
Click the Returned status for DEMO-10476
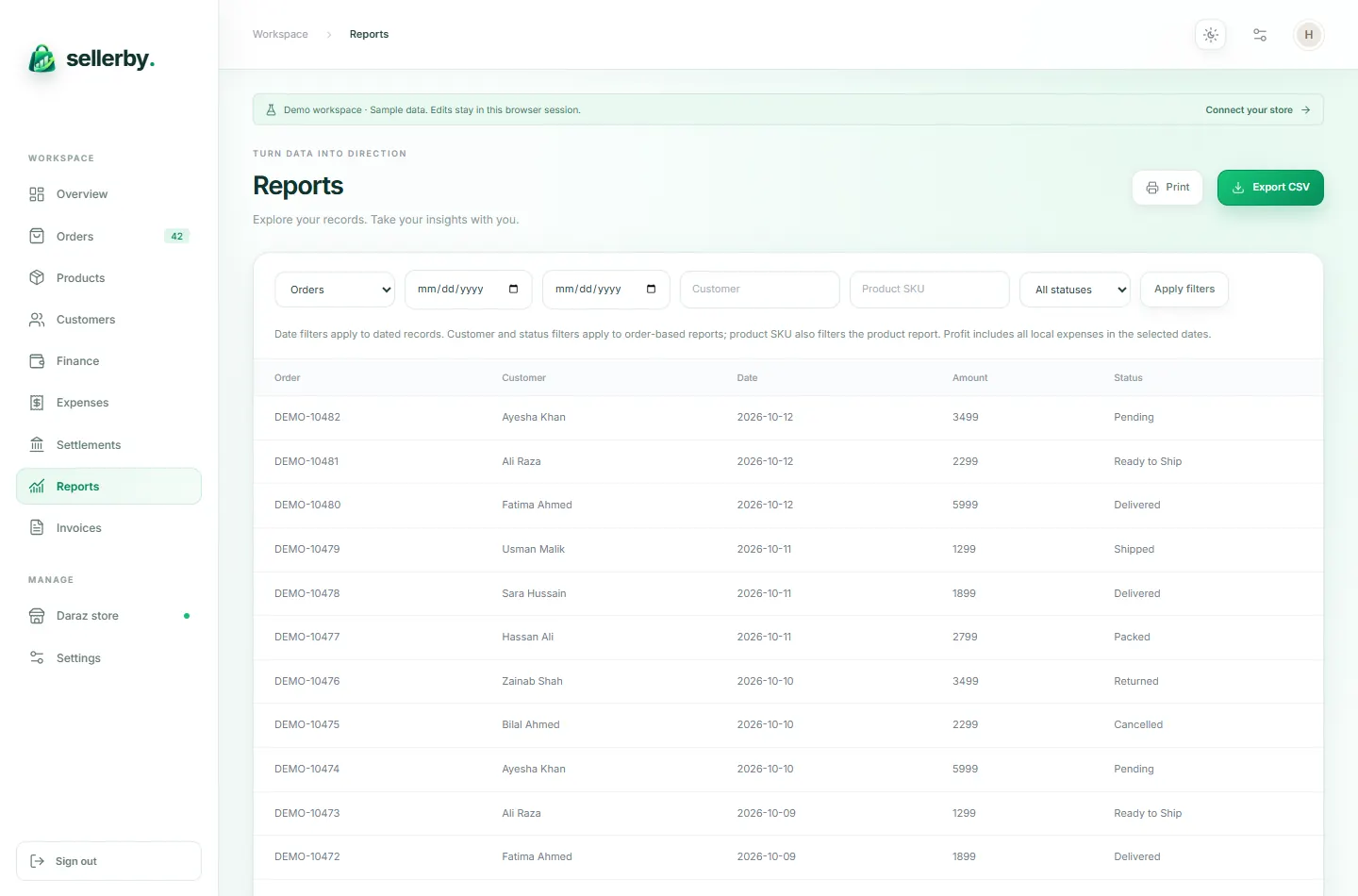point(1136,681)
